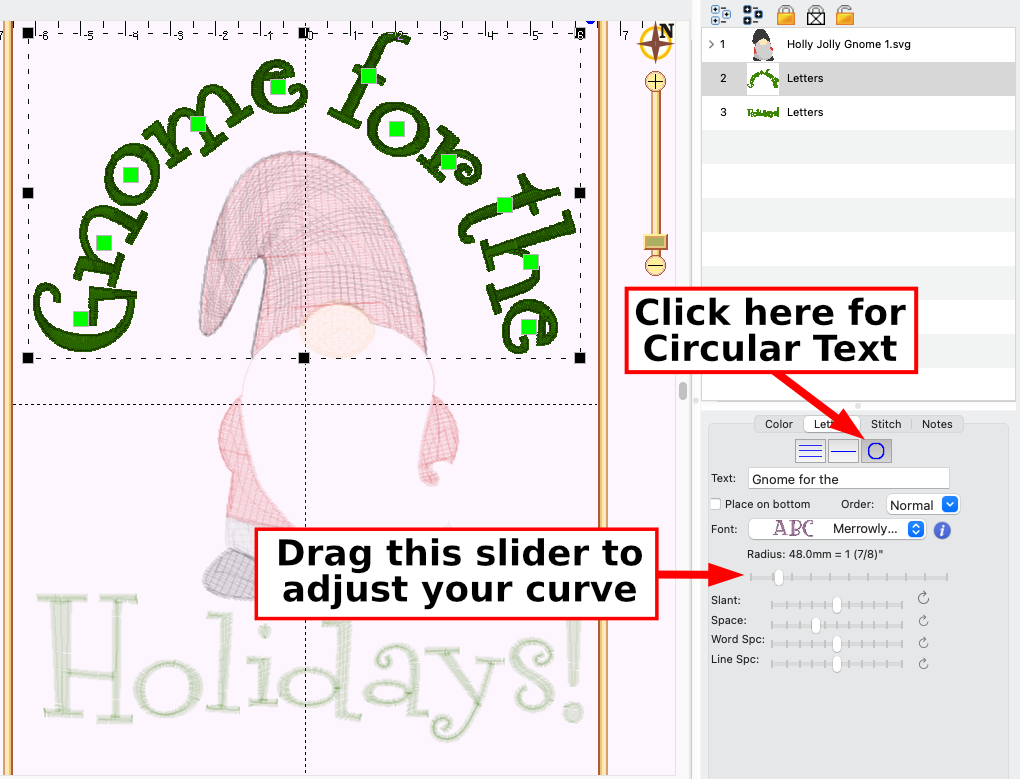Click the closed padlock lock icon
Image resolution: width=1020 pixels, height=779 pixels.
tap(785, 14)
